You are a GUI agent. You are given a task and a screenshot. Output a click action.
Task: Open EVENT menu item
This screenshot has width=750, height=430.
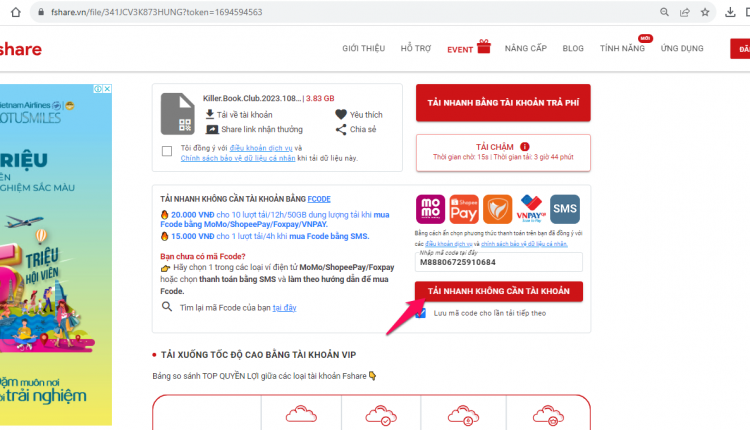pyautogui.click(x=460, y=49)
